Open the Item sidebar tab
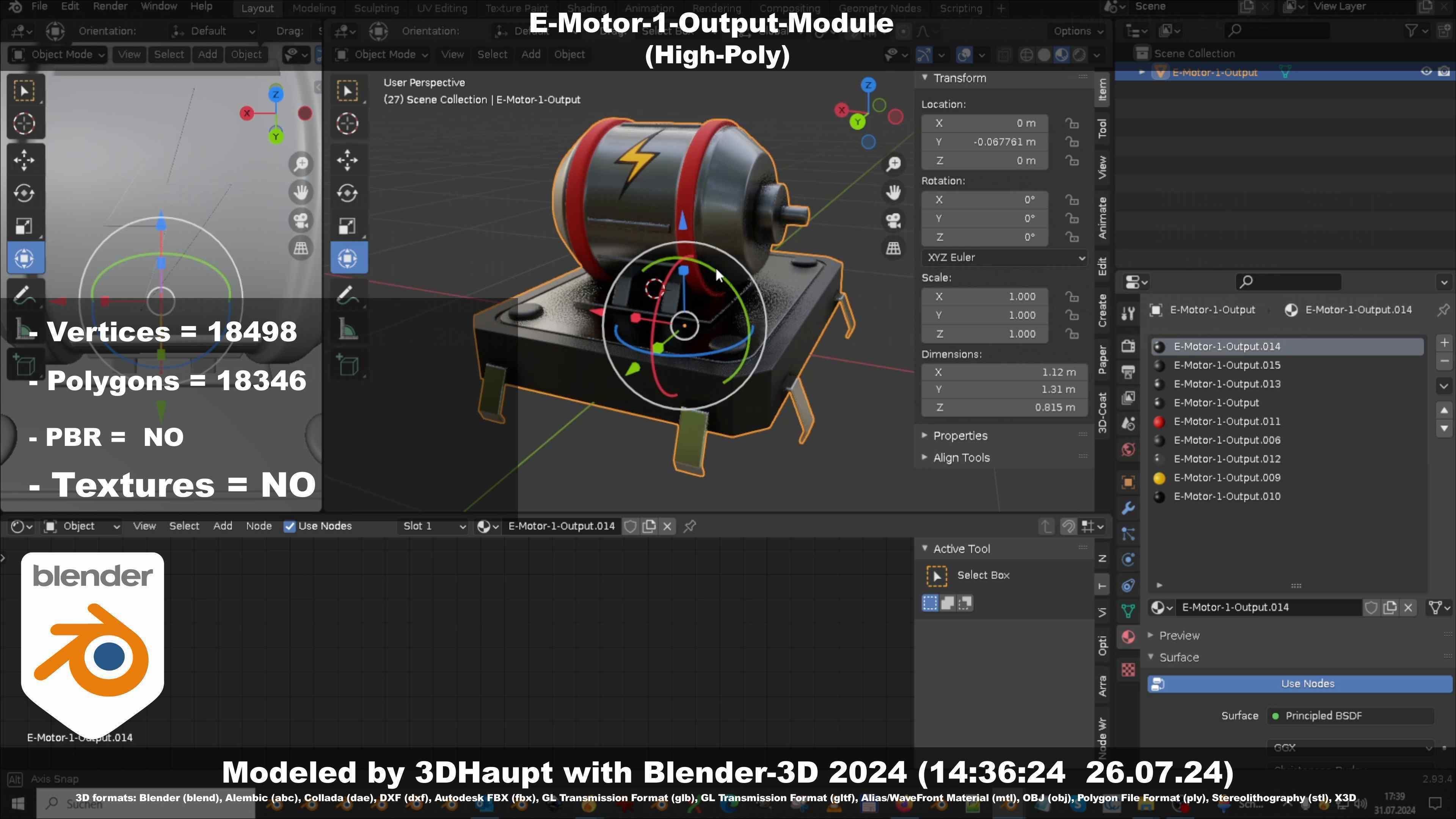This screenshot has height=819, width=1456. point(1102,90)
